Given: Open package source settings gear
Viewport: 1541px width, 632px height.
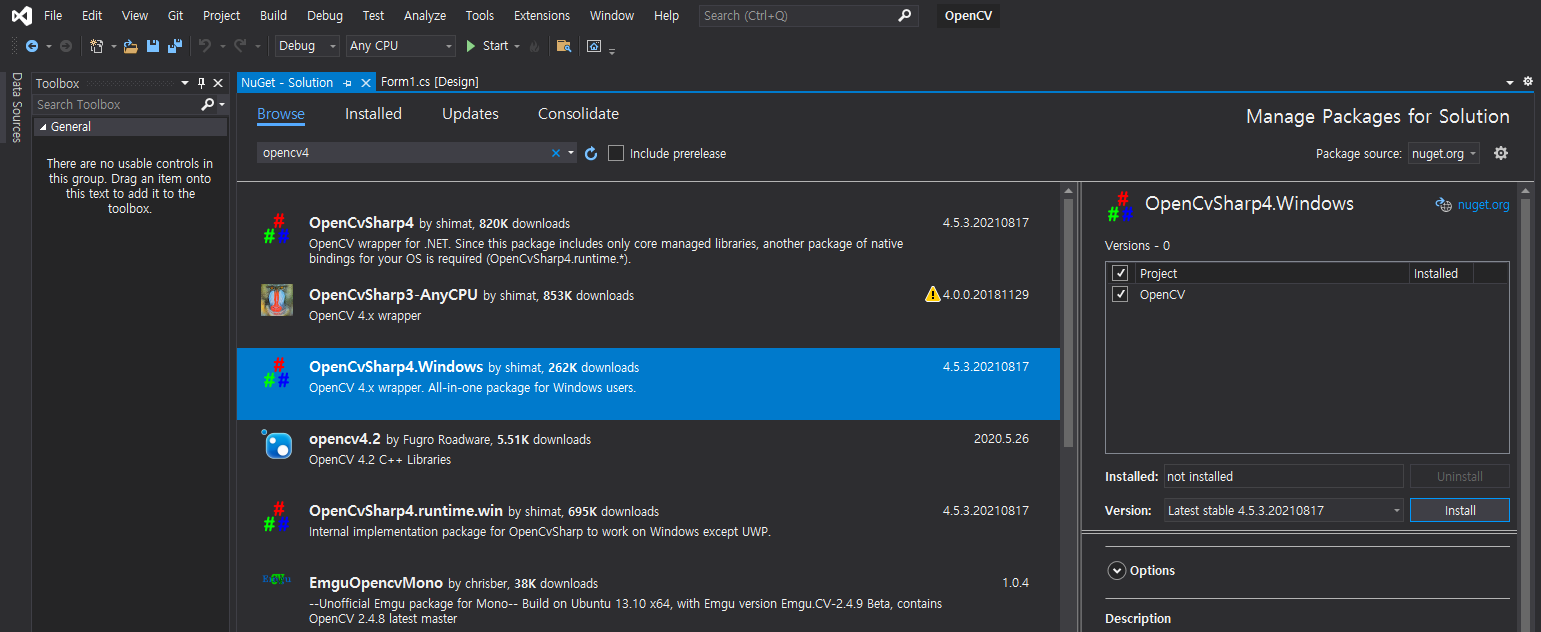Looking at the screenshot, I should [1500, 153].
